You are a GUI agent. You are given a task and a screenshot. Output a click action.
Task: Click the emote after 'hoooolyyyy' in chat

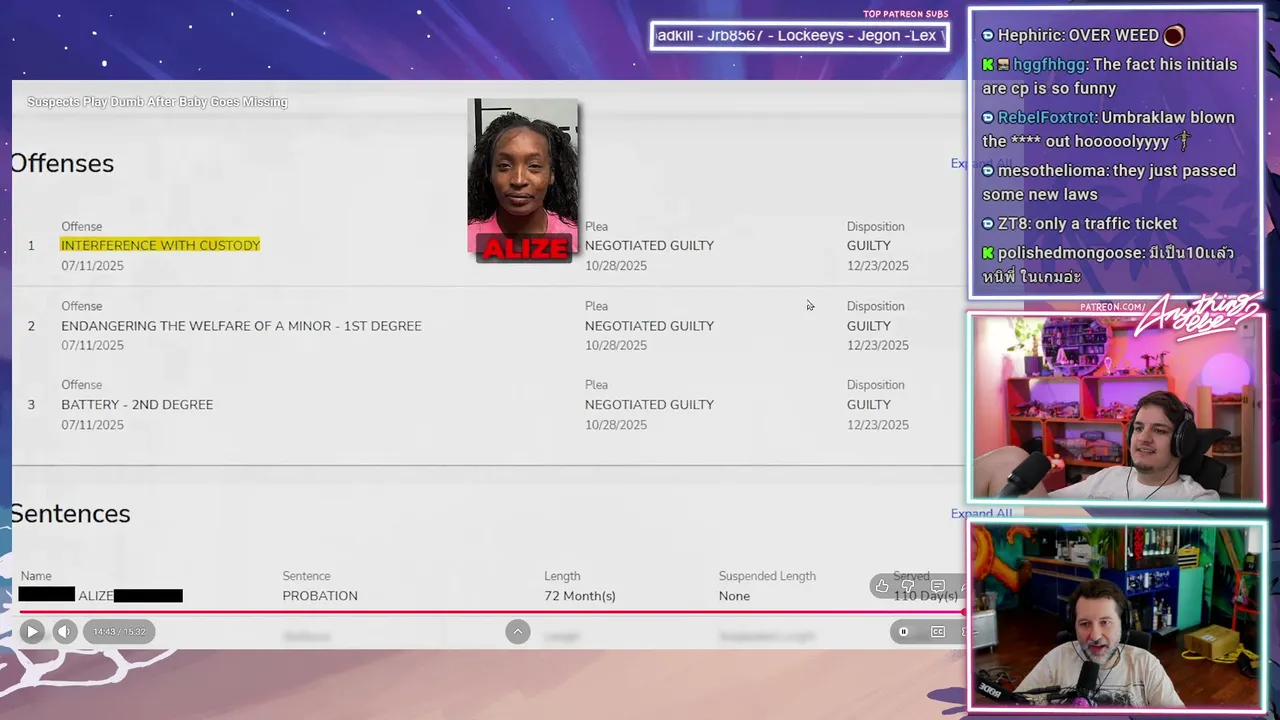[1184, 141]
